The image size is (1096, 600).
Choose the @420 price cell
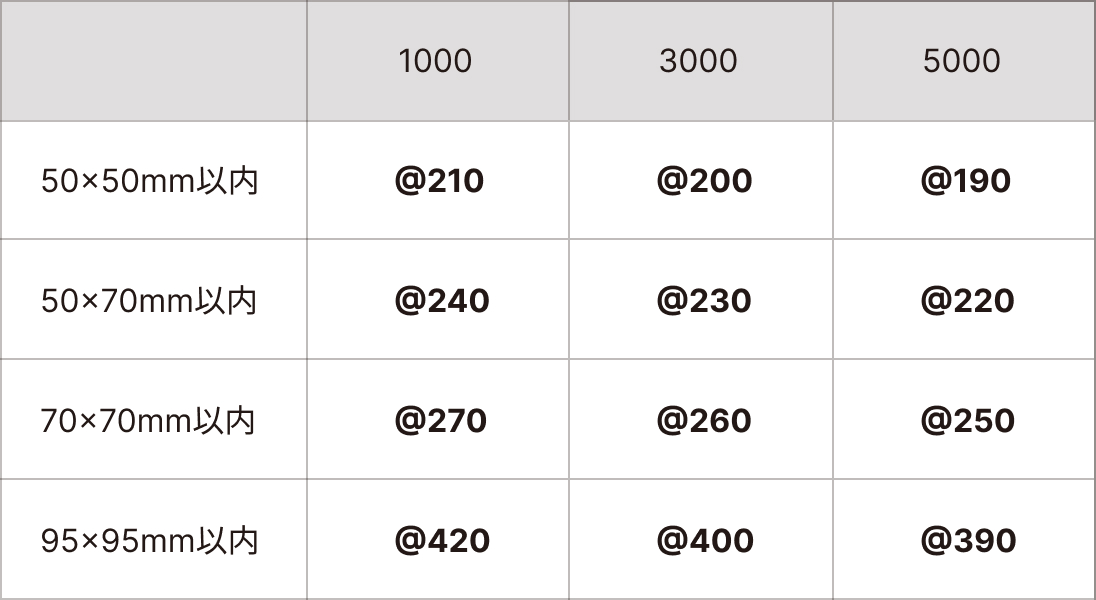click(x=442, y=541)
